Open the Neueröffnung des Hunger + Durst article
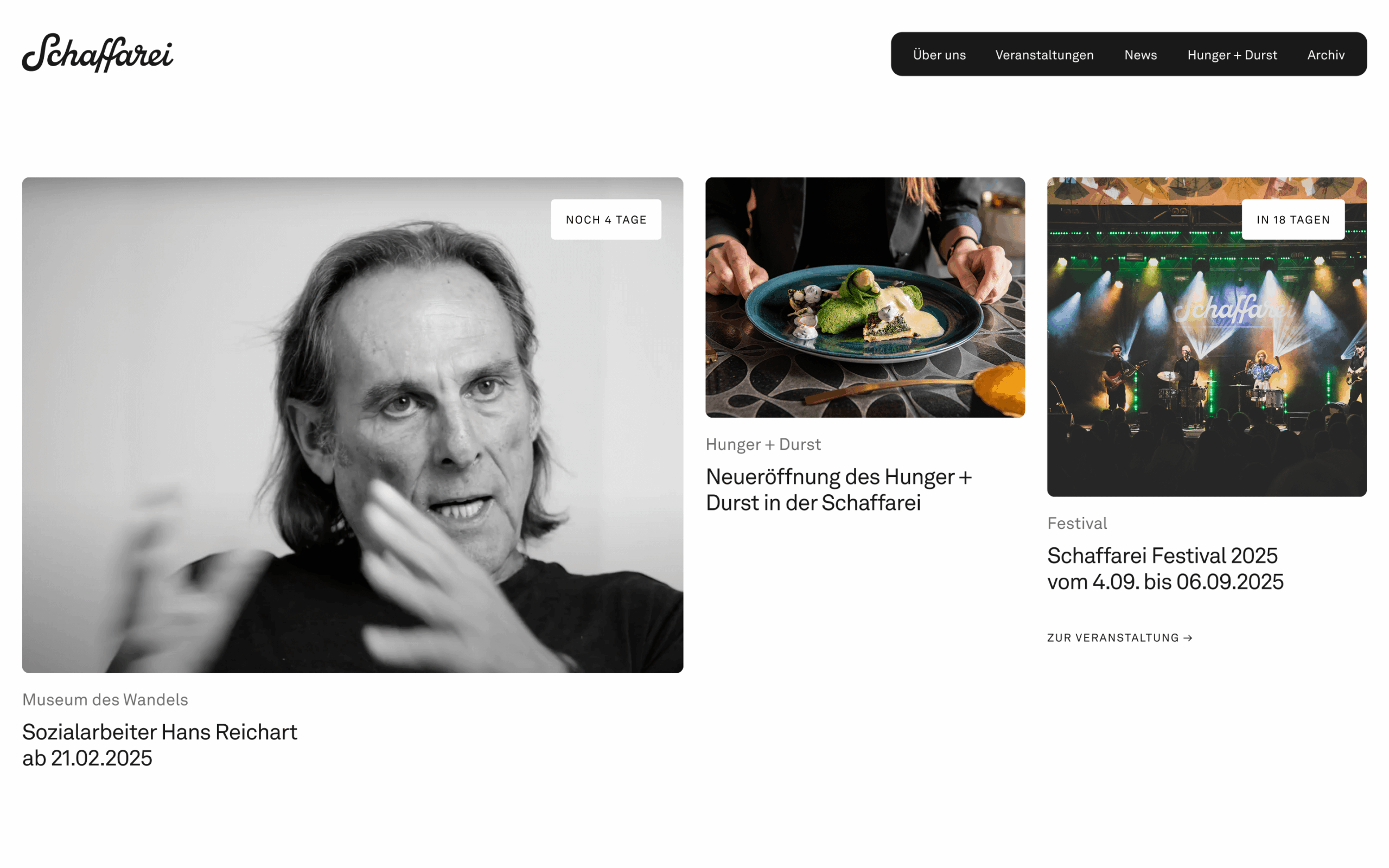Viewport: 1389px width, 868px height. (839, 490)
